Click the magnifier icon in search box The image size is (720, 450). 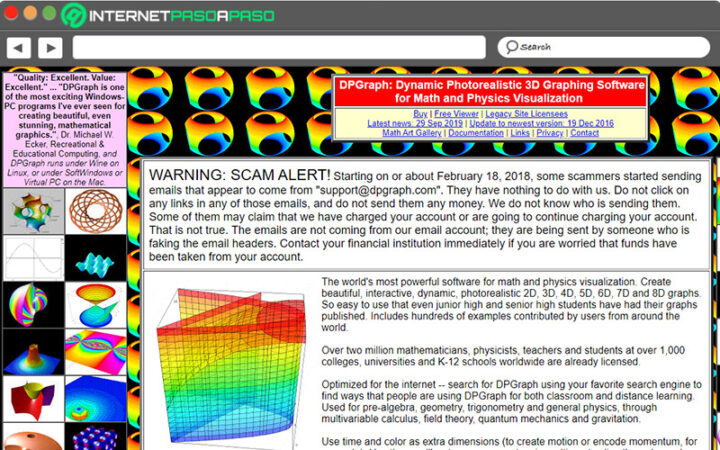(511, 47)
